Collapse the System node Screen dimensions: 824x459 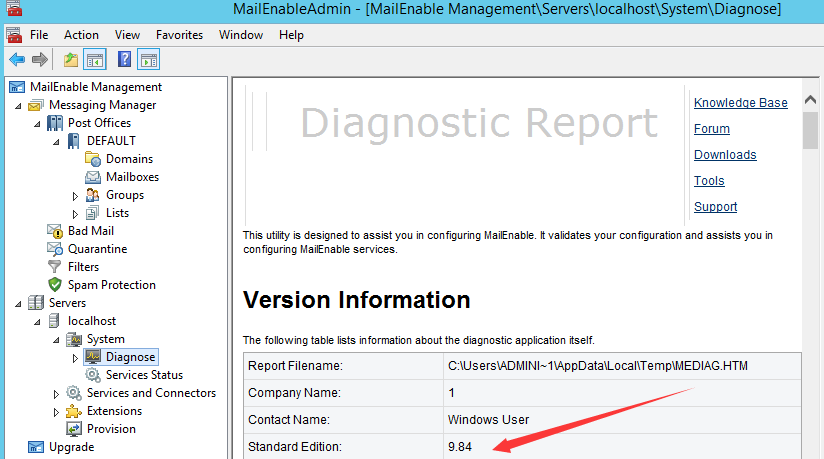[56, 340]
